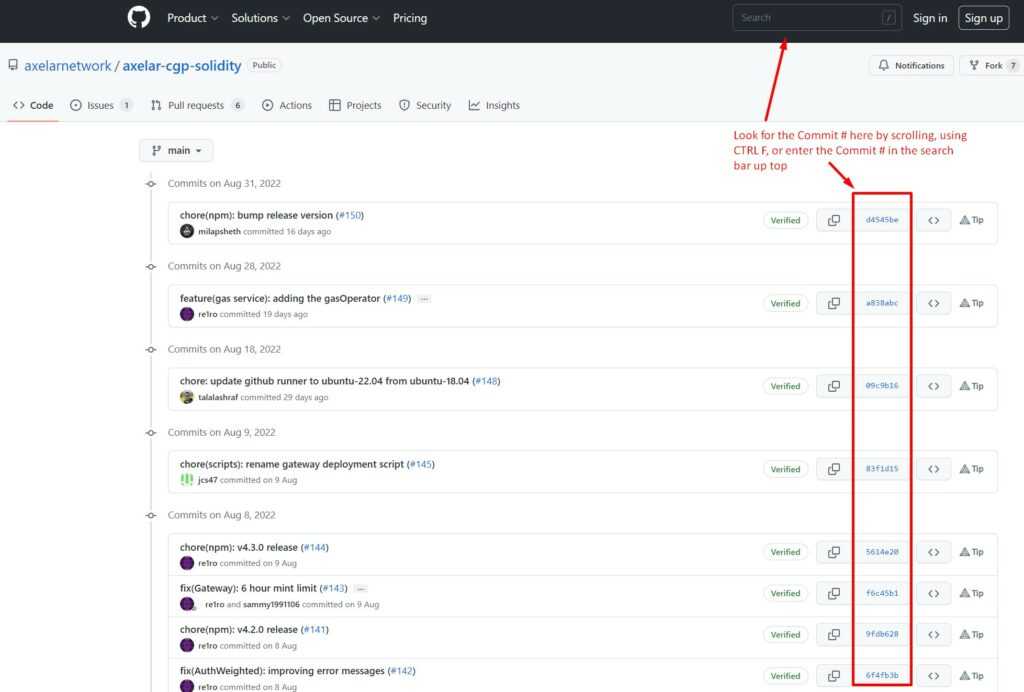
Task: Open the Insights tab
Action: [495, 105]
